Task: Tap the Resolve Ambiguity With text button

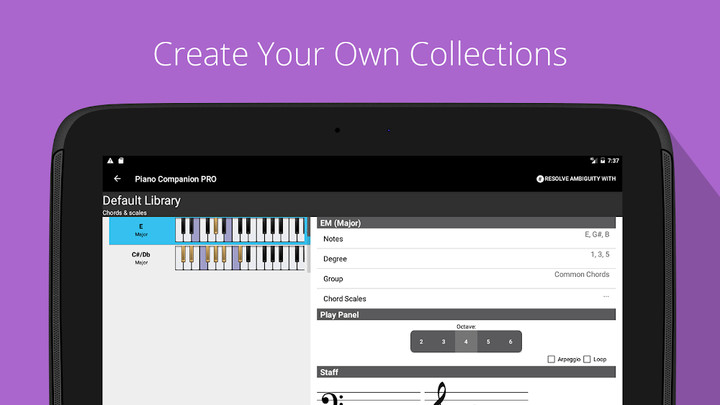Action: coord(582,179)
